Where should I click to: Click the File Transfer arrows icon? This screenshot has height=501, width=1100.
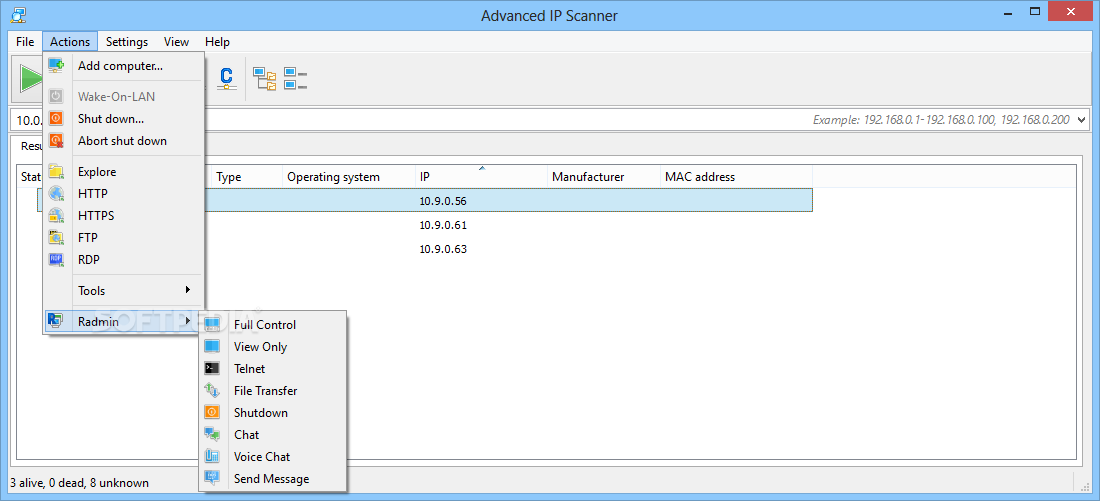(x=212, y=390)
